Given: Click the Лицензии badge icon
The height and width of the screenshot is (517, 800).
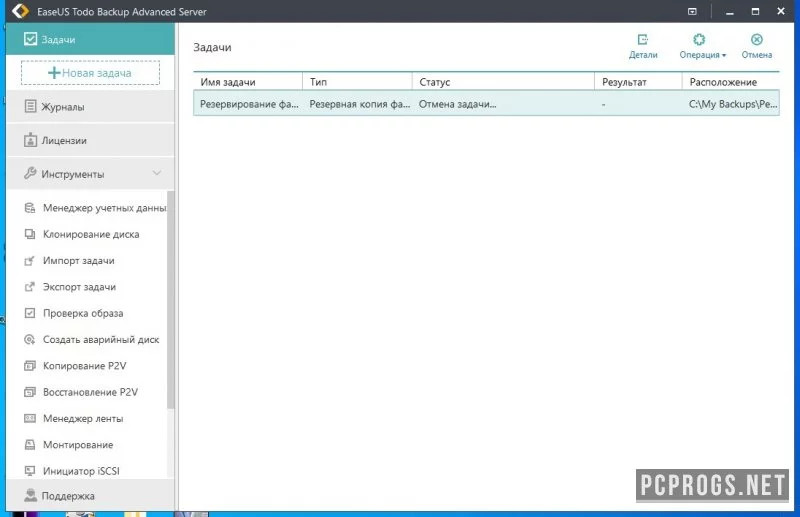Looking at the screenshot, I should (31, 140).
